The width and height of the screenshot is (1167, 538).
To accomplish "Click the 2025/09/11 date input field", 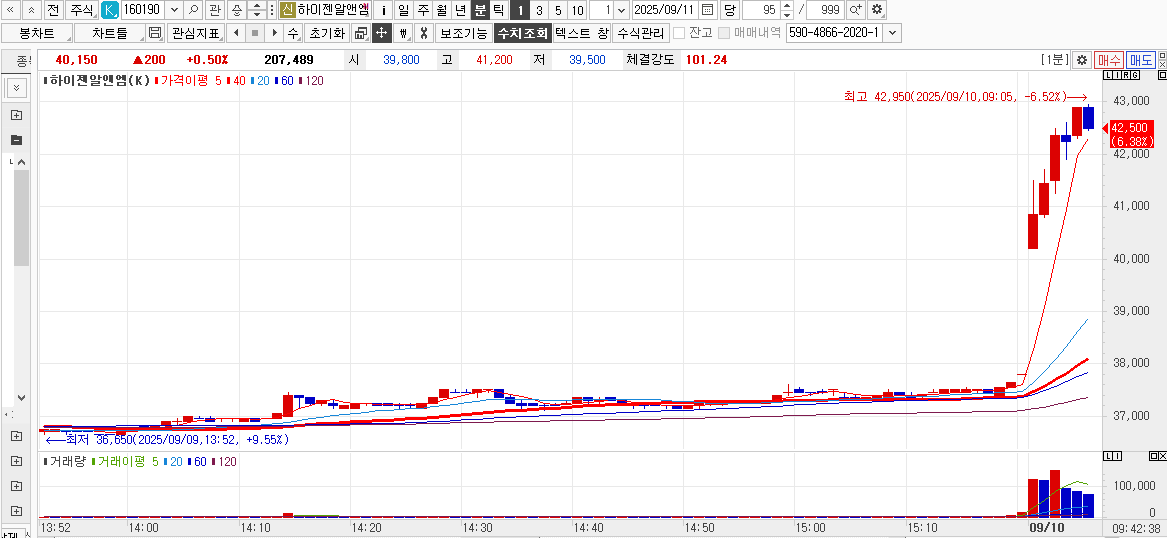I will [x=664, y=10].
